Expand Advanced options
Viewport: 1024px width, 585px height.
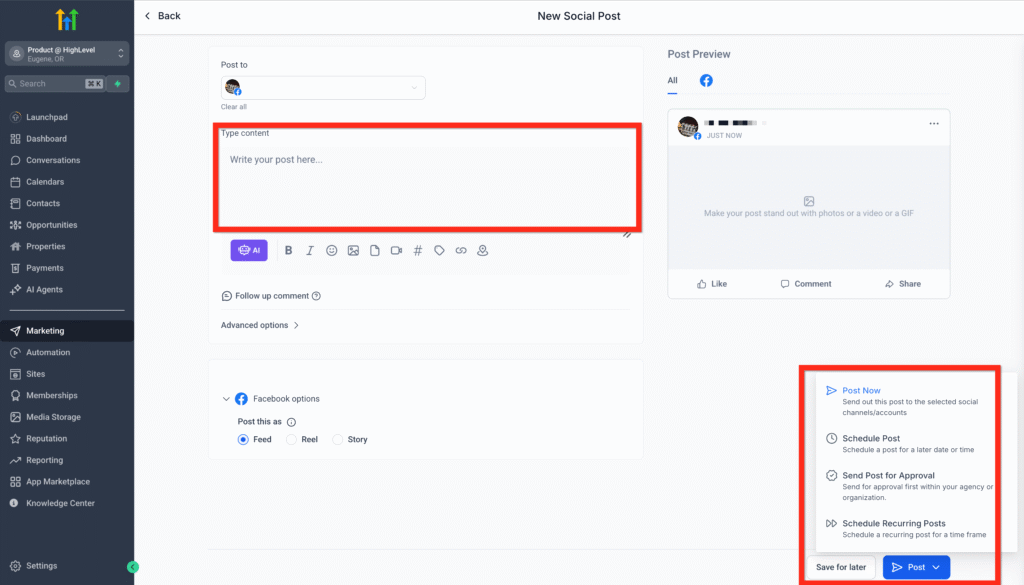tap(259, 325)
